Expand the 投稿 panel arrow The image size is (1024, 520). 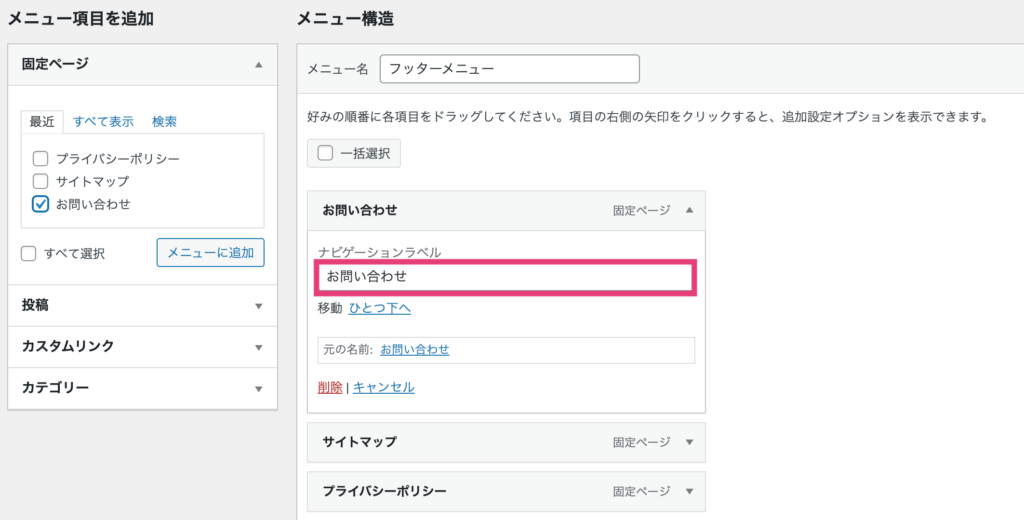pos(259,306)
